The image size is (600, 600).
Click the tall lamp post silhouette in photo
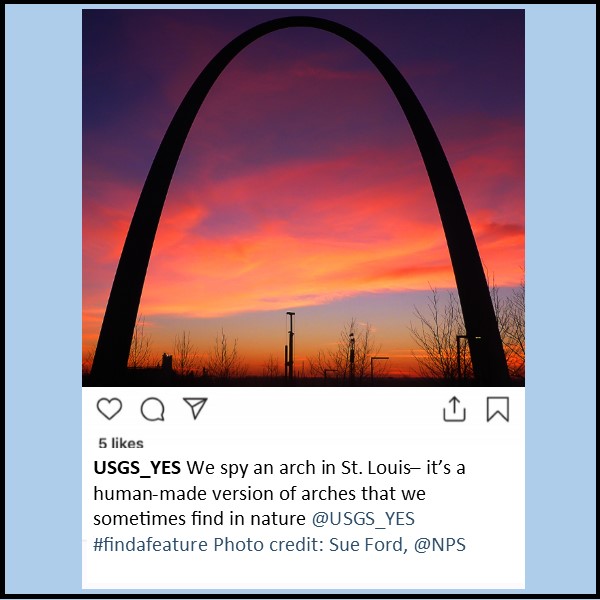(x=290, y=346)
